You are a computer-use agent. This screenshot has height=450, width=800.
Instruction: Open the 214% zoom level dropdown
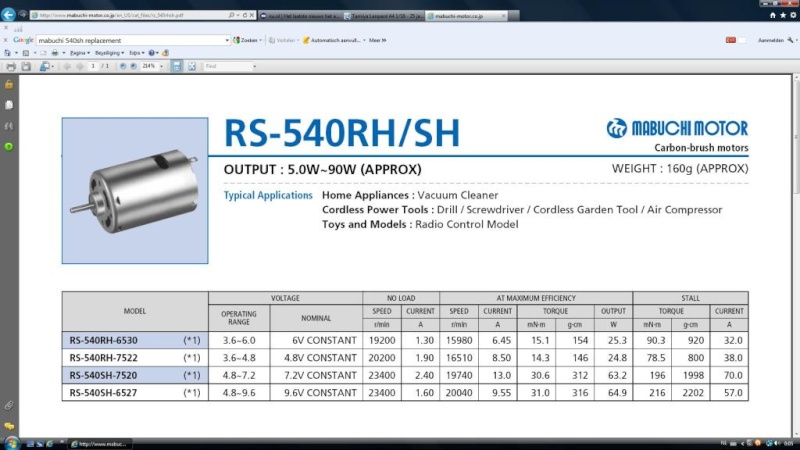click(x=161, y=66)
